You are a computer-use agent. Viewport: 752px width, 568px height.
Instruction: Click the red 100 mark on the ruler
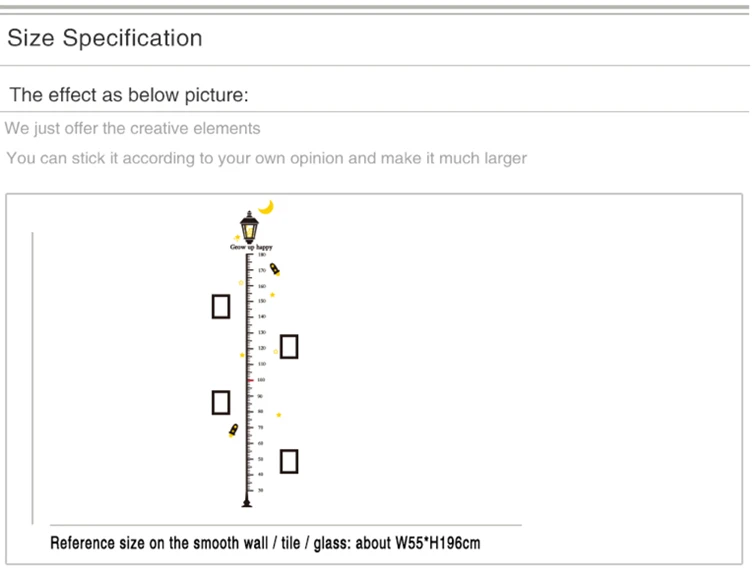click(250, 380)
